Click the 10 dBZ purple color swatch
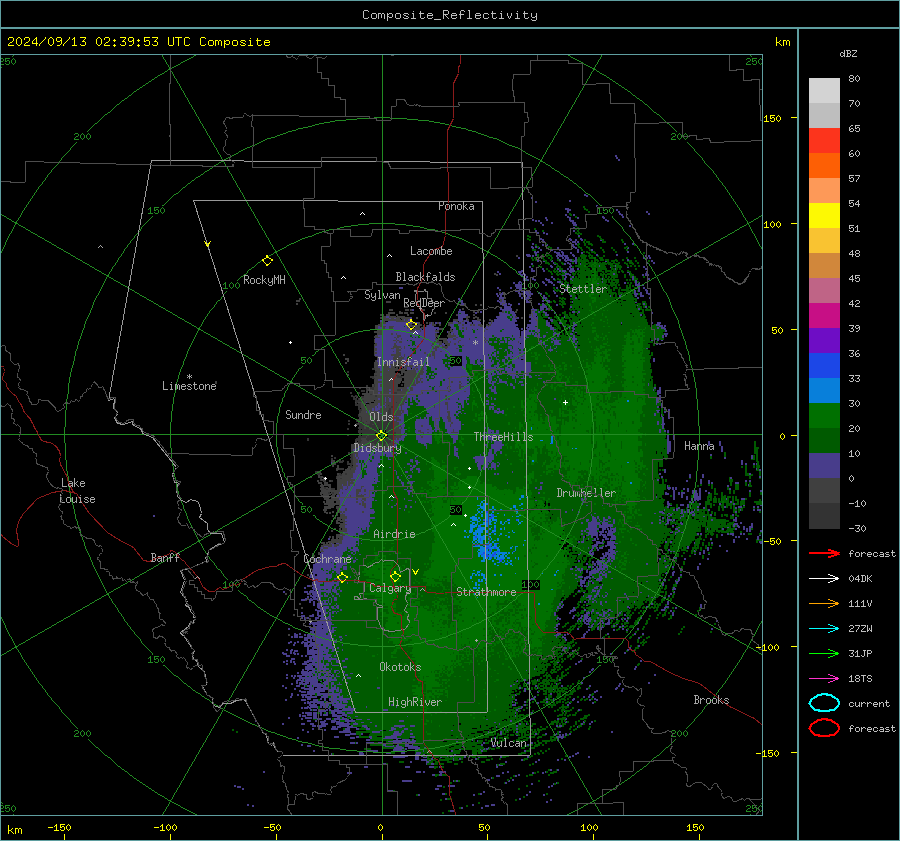This screenshot has height=841, width=900. 824,465
